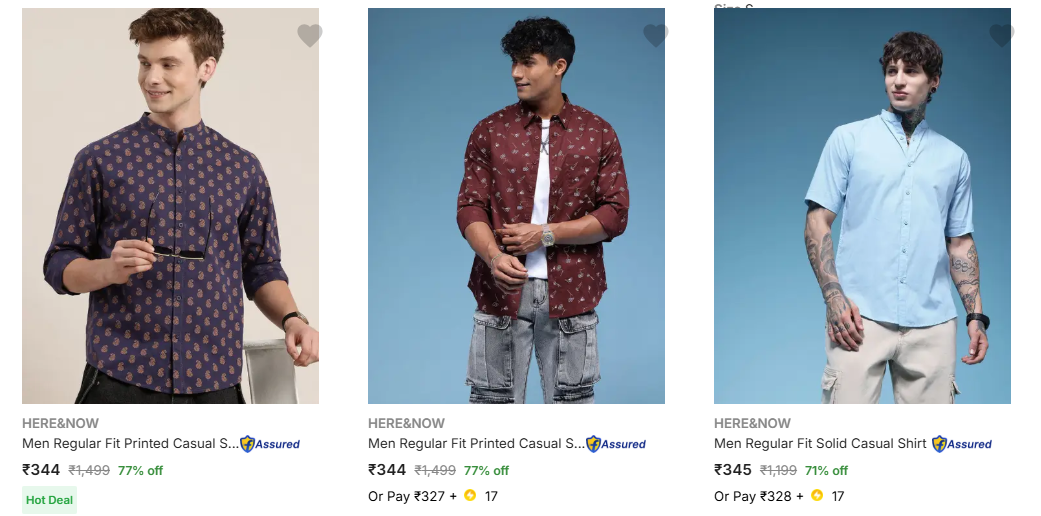Toggle wishlist heart on maroon printed shirt
Viewport: 1041px width, 516px height.
point(655,36)
